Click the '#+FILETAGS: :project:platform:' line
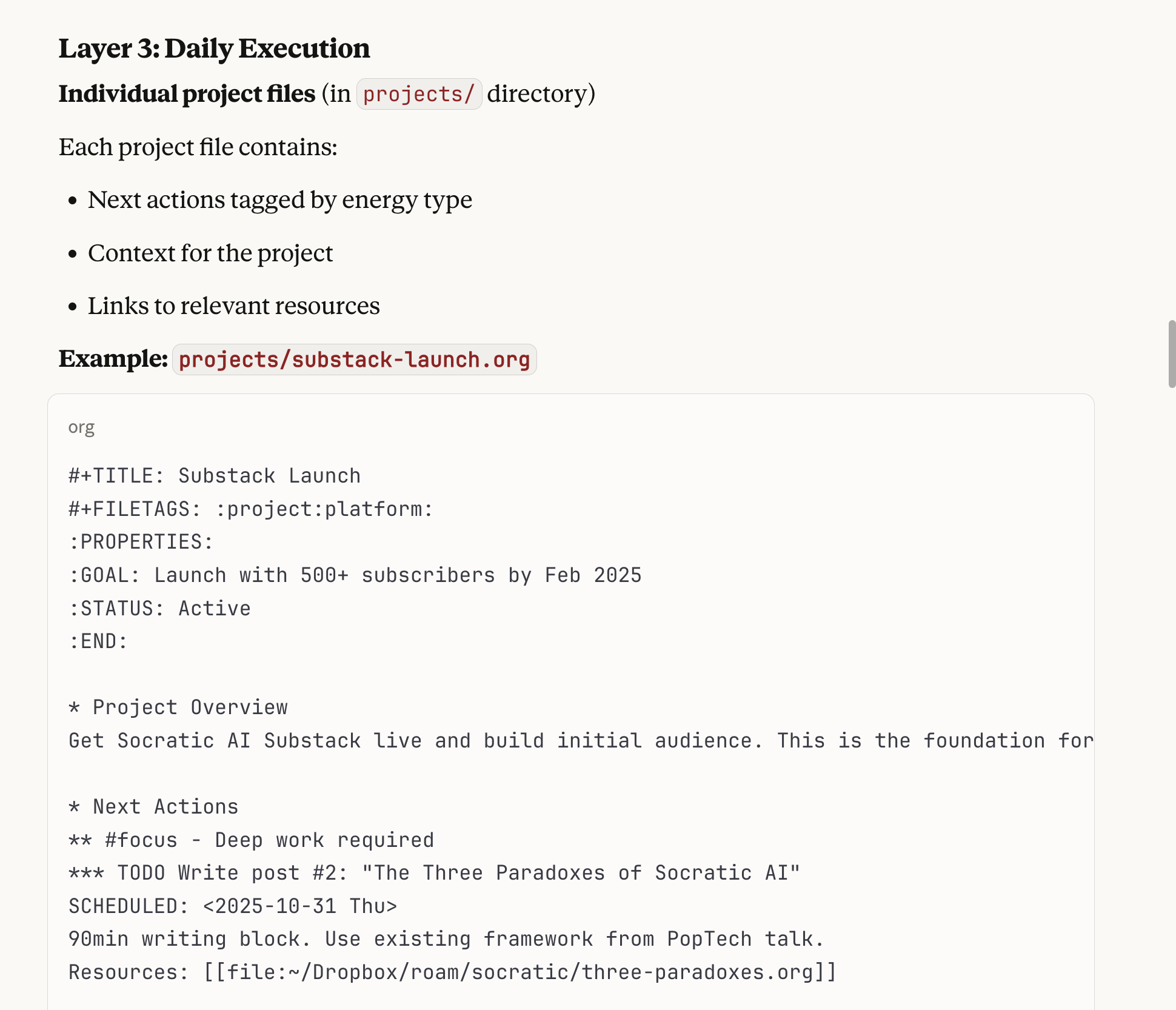Image resolution: width=1176 pixels, height=1010 pixels. (251, 509)
